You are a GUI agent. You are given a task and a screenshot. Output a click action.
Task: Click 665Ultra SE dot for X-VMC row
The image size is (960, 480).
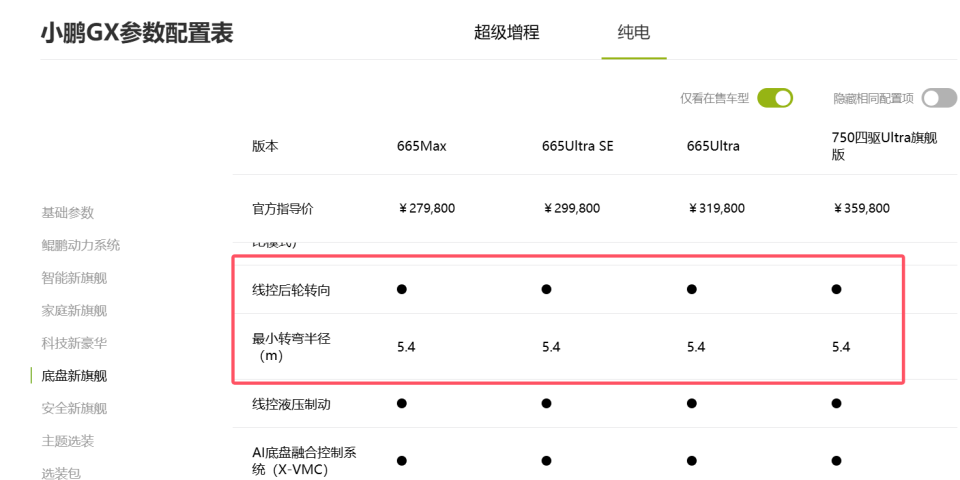pos(547,460)
